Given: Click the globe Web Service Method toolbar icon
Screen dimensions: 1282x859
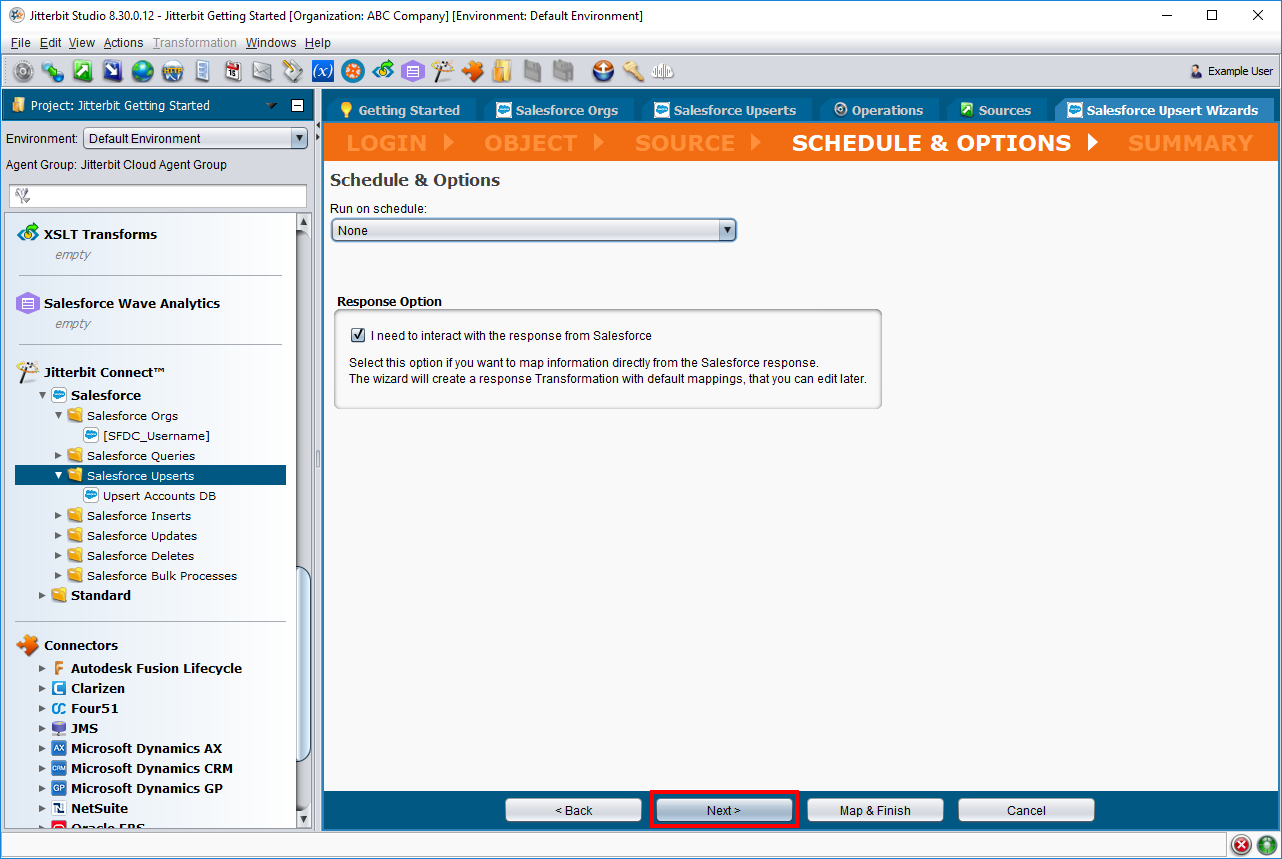Looking at the screenshot, I should [x=143, y=71].
